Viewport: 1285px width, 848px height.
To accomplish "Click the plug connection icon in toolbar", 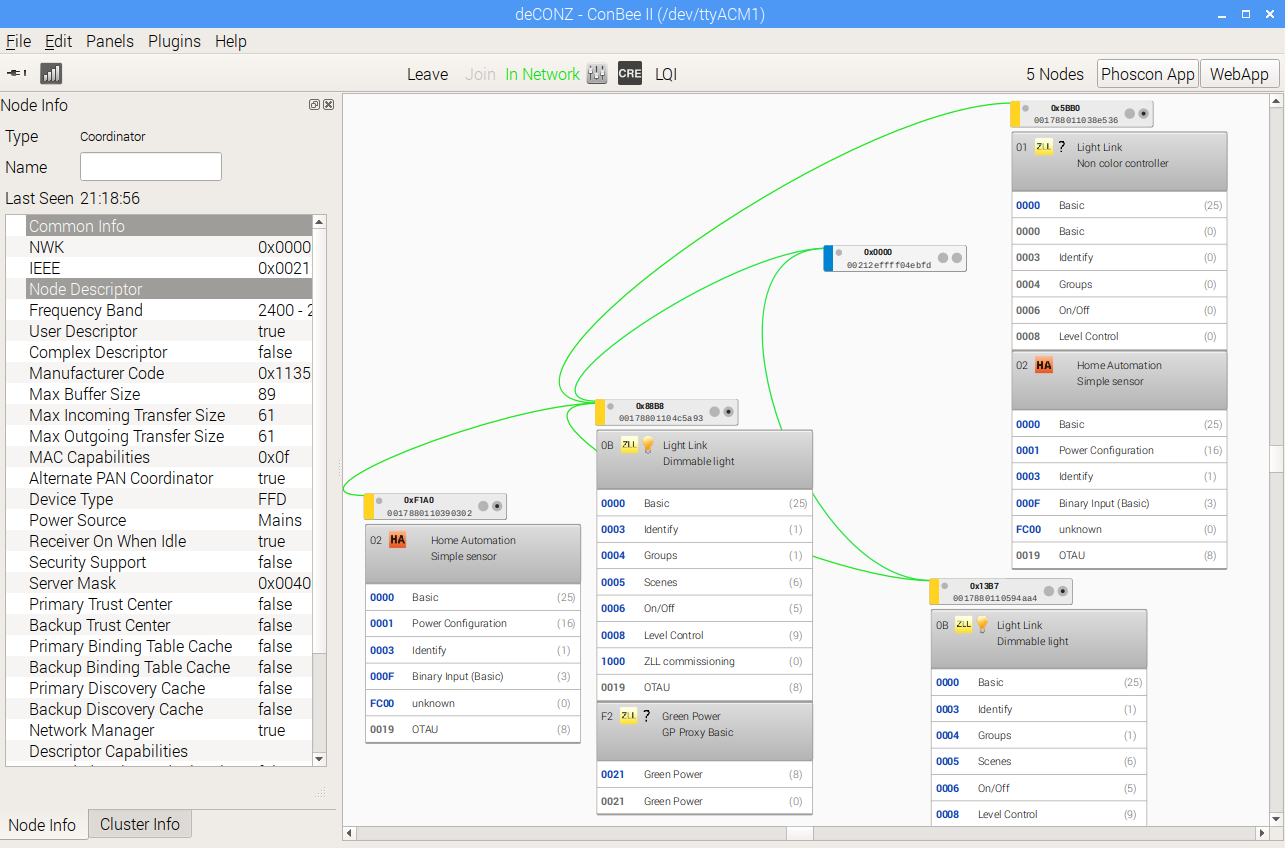I will [x=17, y=73].
